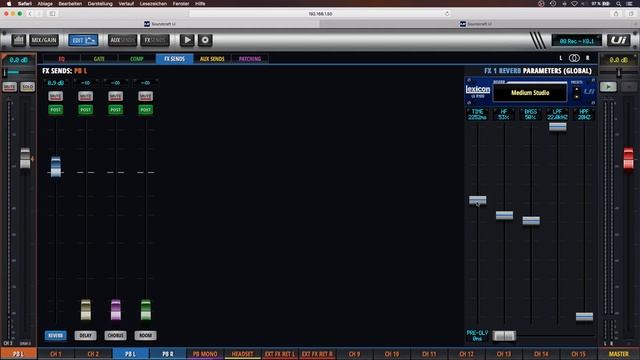Open the FX SENDS toolbar view
This screenshot has width=640, height=360.
[155, 40]
